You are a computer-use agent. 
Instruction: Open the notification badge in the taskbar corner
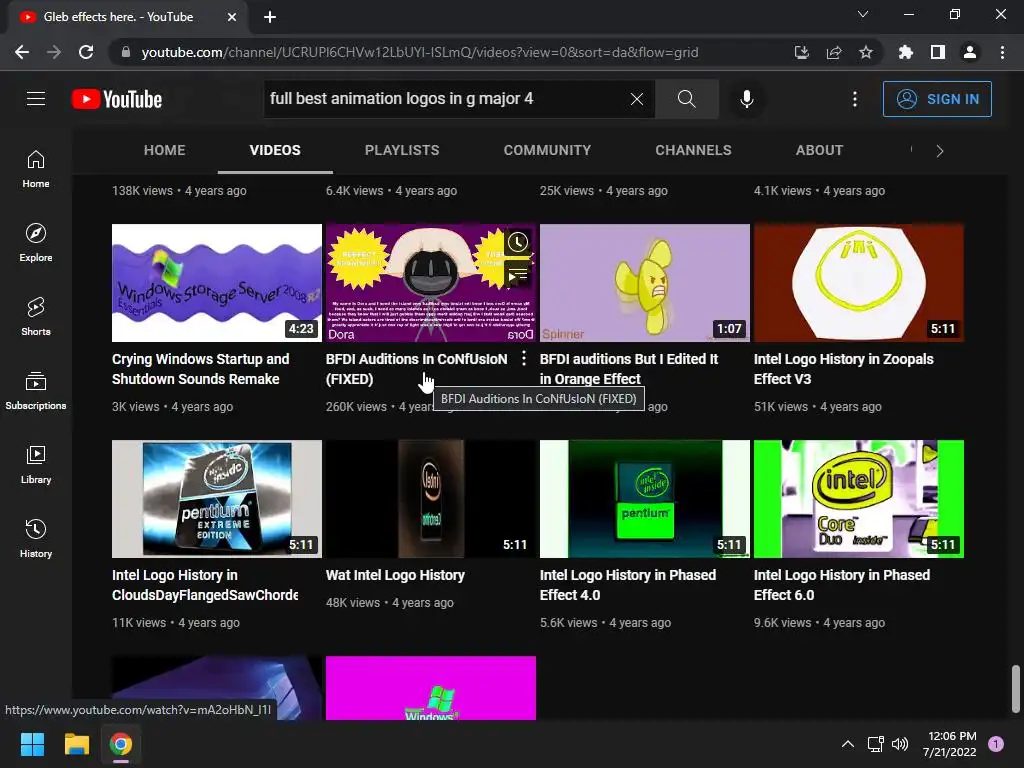coord(996,744)
